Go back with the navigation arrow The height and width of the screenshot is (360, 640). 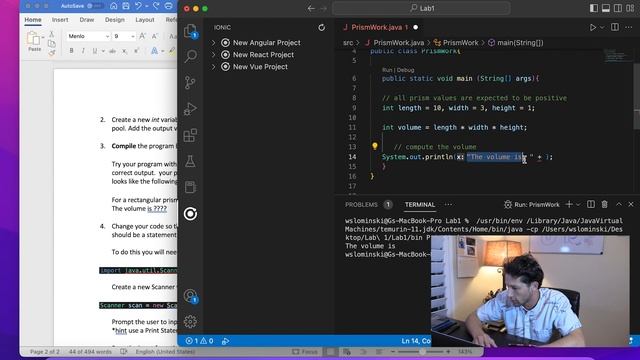coord(311,8)
